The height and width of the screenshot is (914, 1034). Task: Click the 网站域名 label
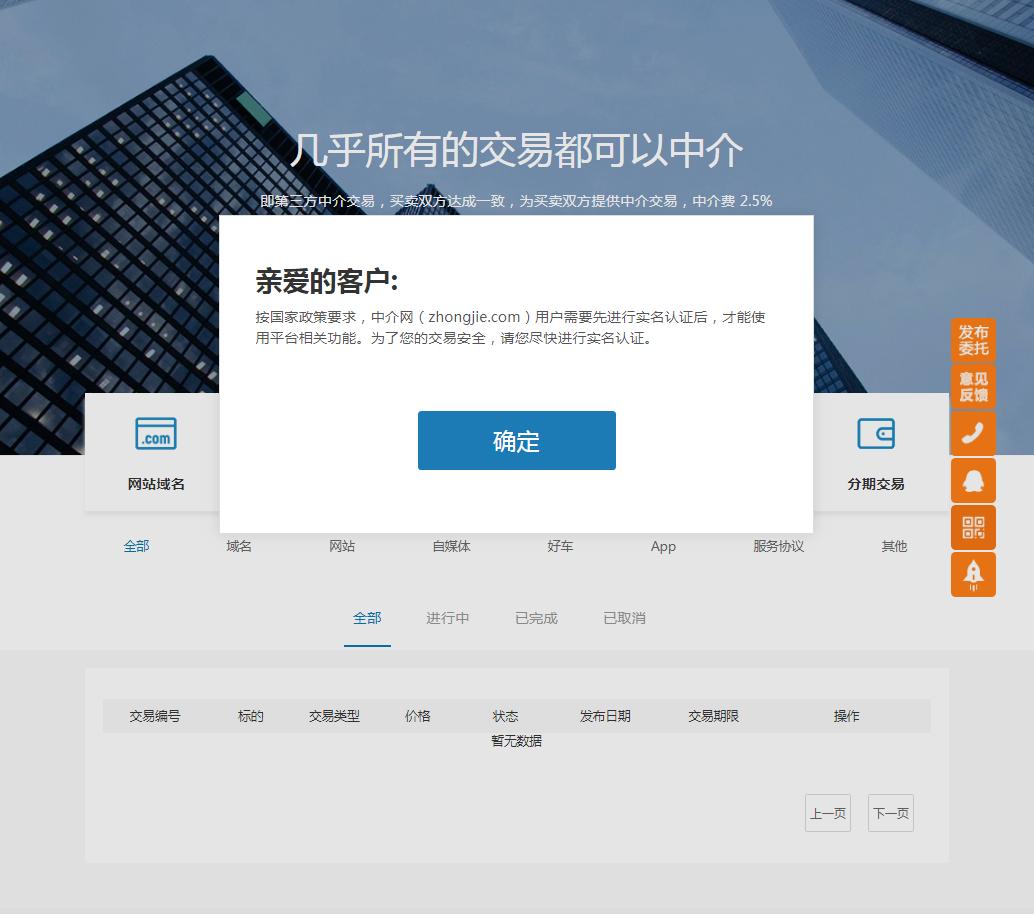(156, 484)
